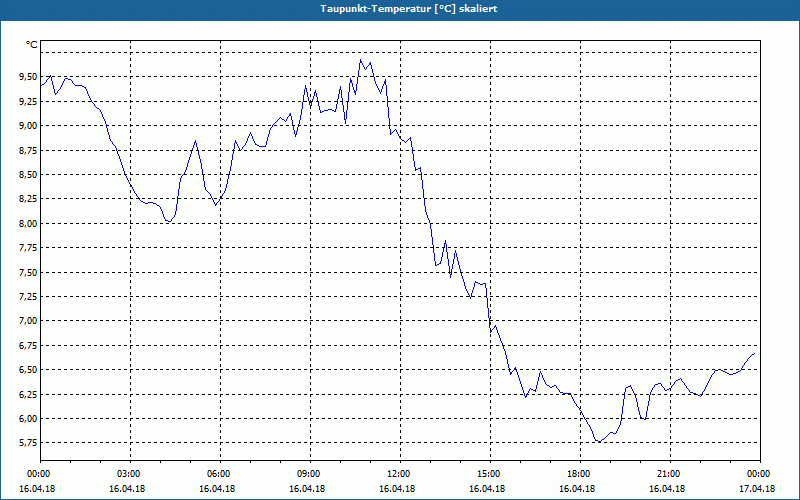Click the y-axis tick '8,00'

(x=28, y=223)
